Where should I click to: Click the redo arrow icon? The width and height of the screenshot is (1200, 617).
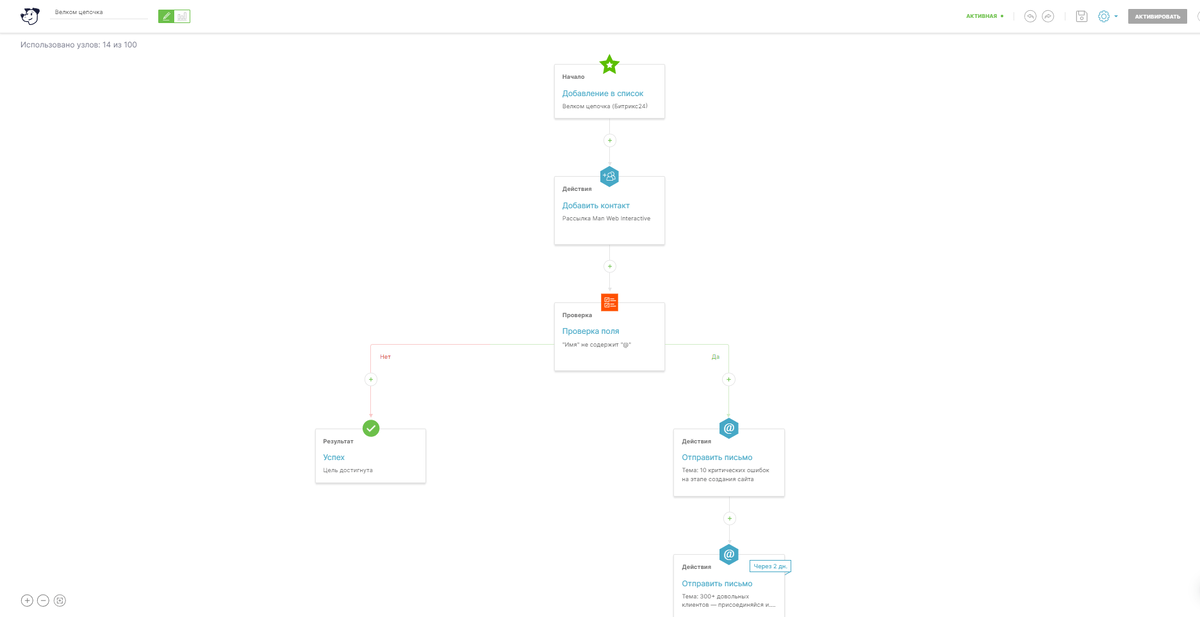1048,16
